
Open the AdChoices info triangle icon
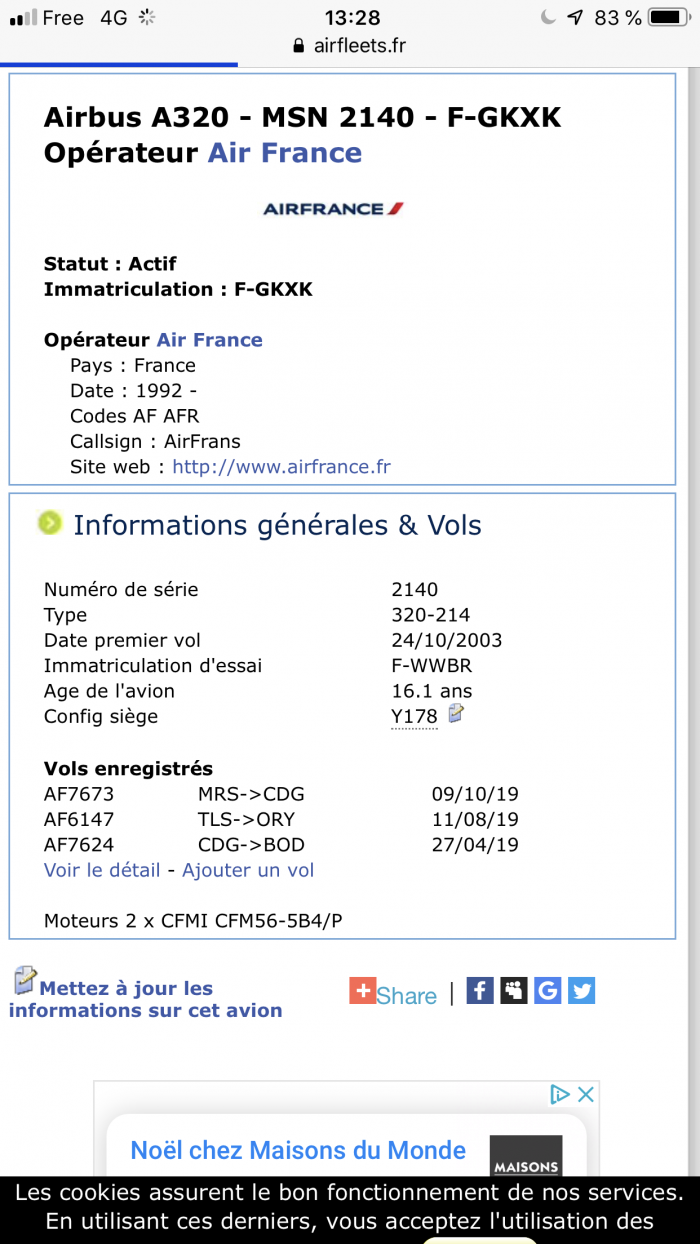coord(560,1095)
